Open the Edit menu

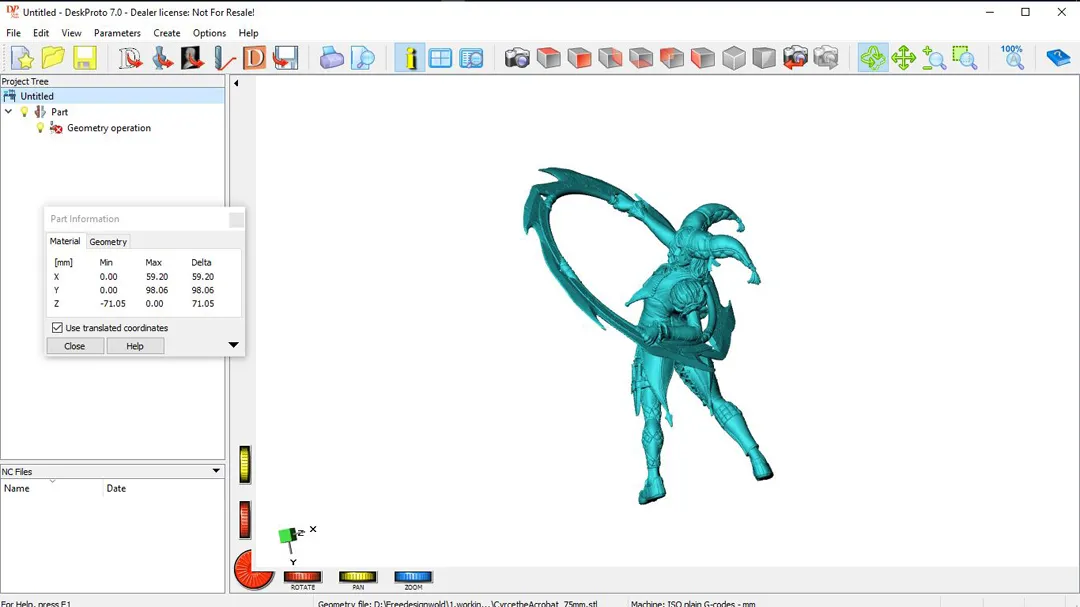(x=41, y=33)
